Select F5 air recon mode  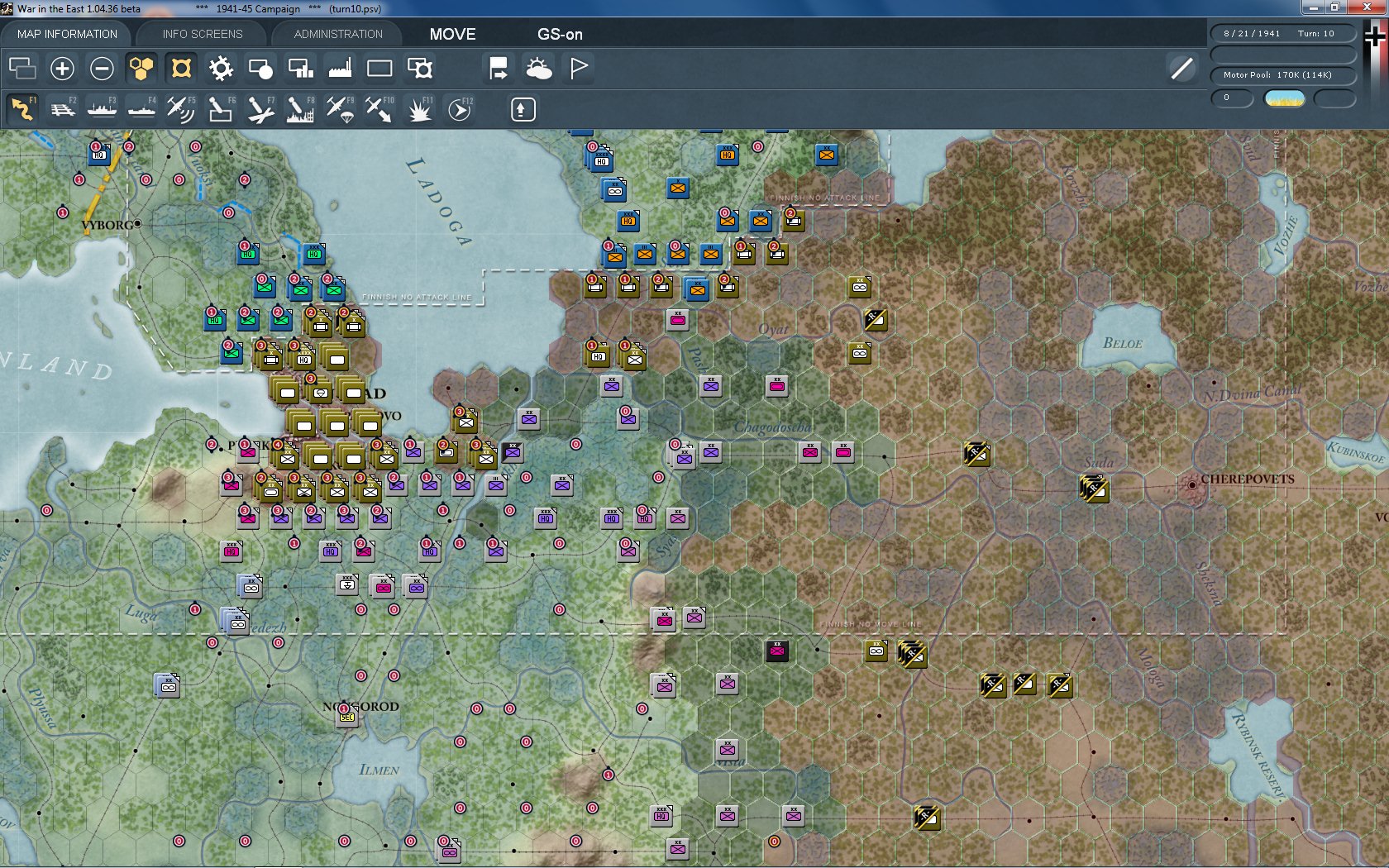(181, 109)
